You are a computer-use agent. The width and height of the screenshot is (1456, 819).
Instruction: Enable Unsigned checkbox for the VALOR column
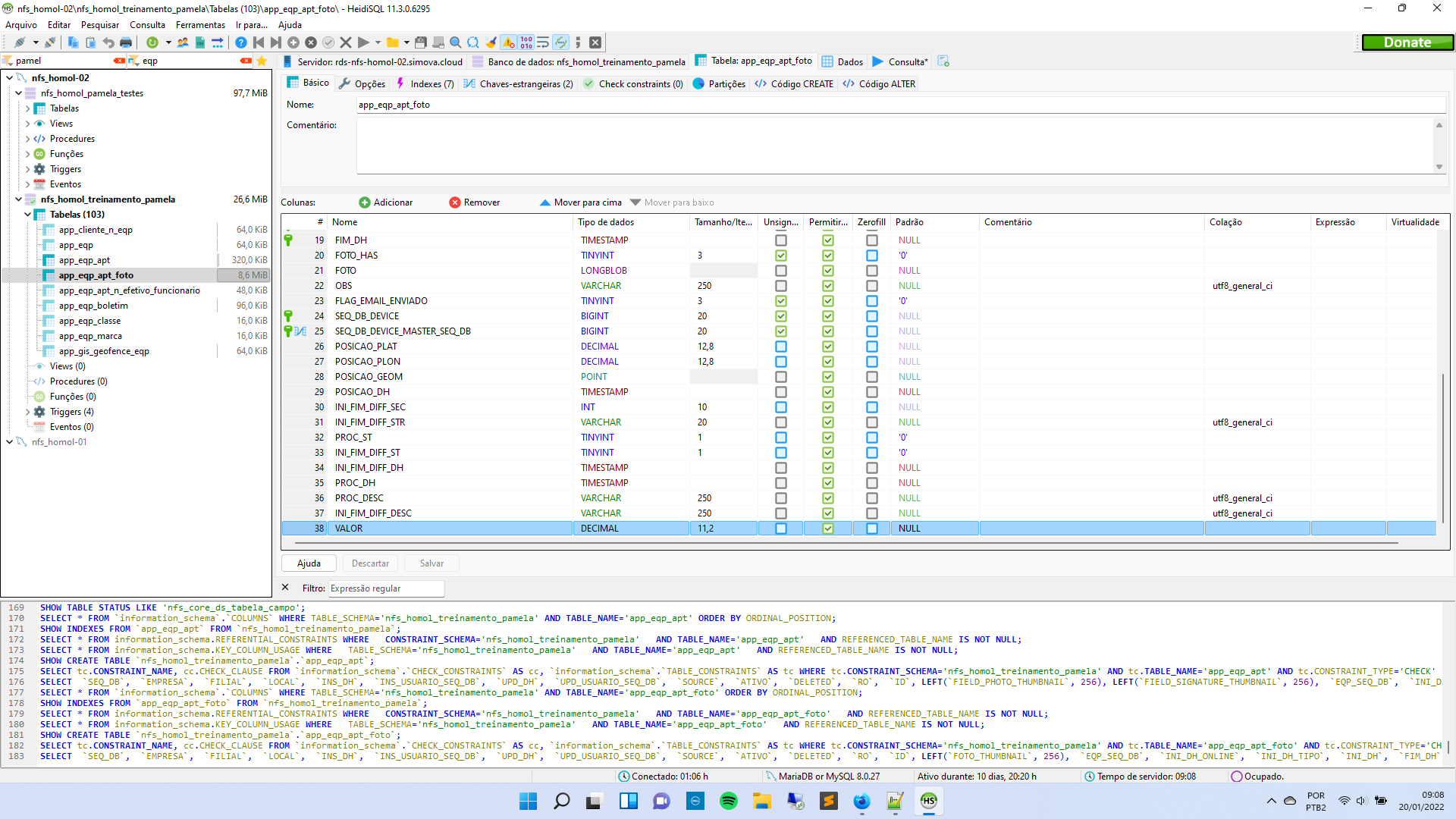[x=781, y=529]
